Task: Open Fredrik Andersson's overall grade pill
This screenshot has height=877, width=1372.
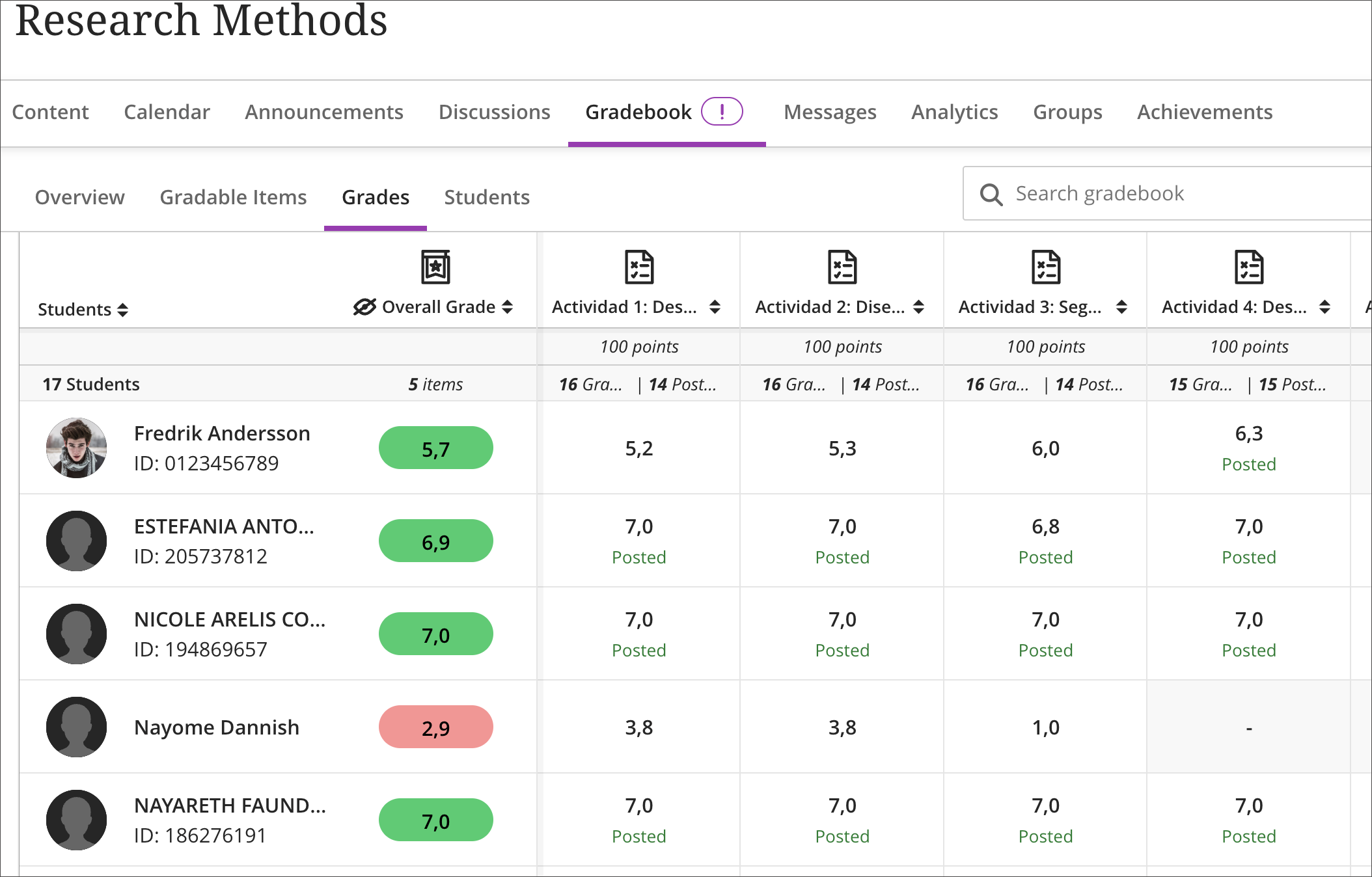Action: pos(435,447)
